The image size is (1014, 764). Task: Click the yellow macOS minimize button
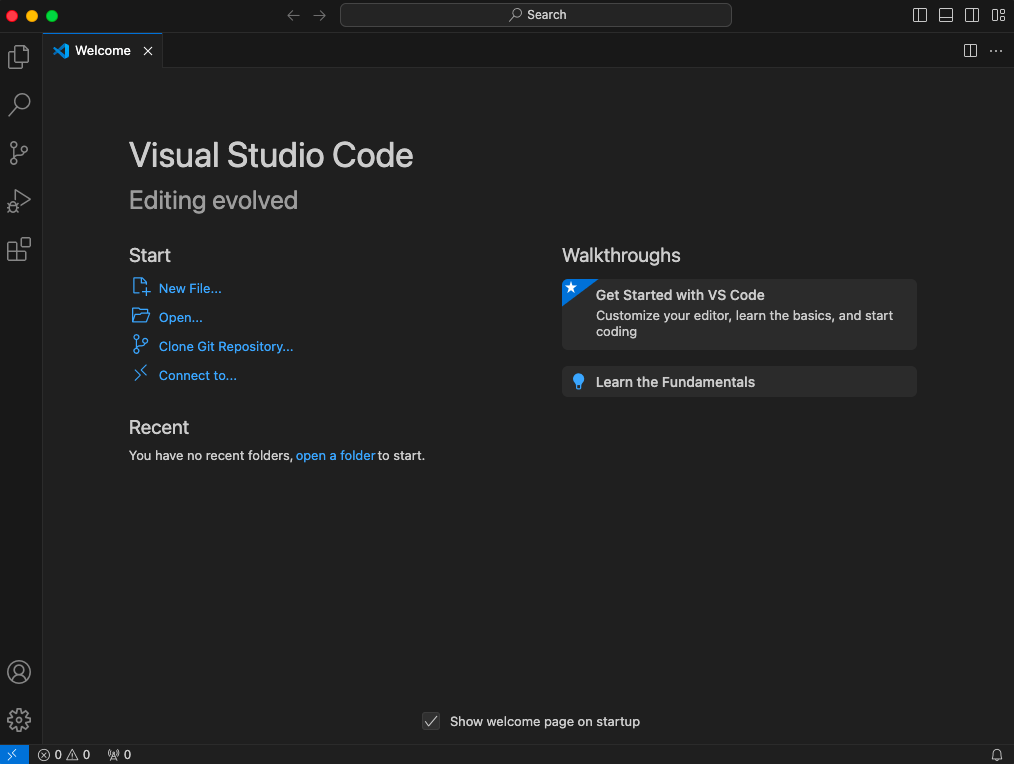point(32,16)
